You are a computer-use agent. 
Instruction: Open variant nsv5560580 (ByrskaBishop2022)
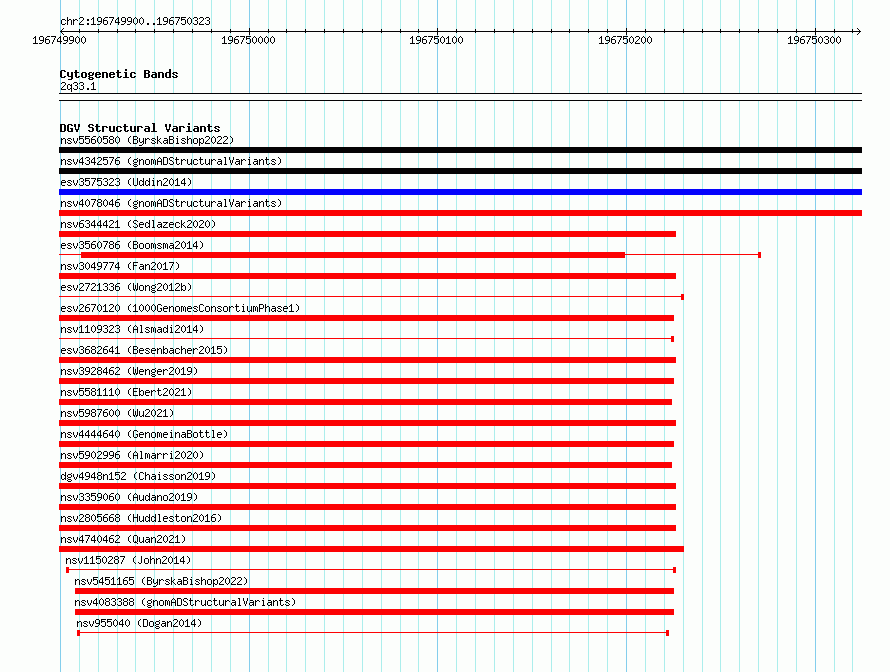pos(147,140)
